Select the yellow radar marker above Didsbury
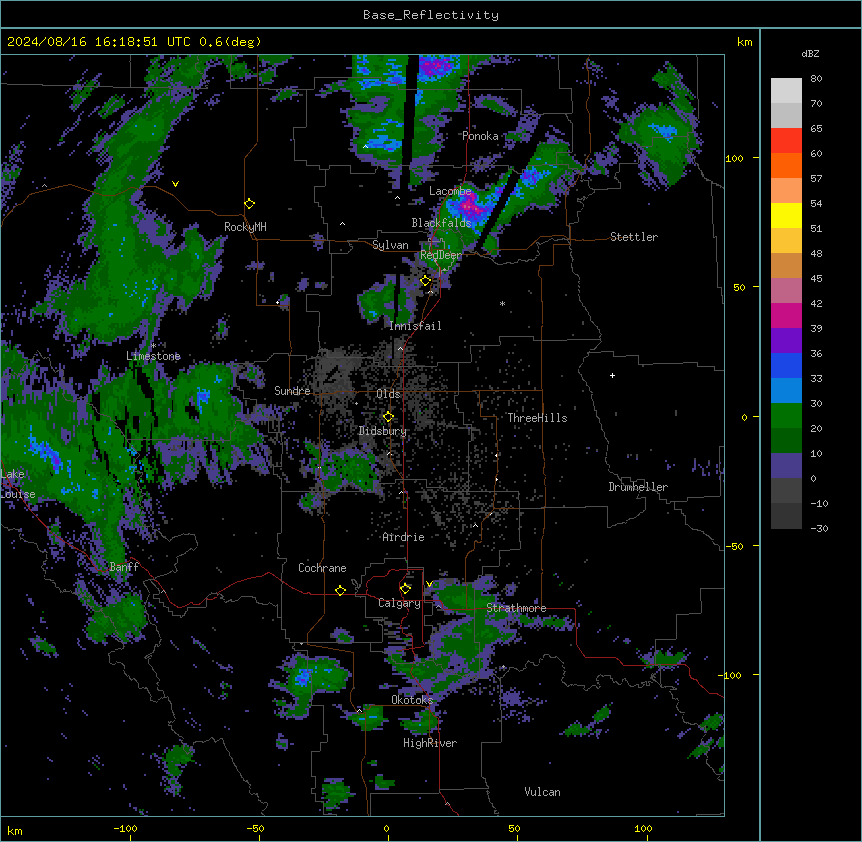 click(388, 417)
